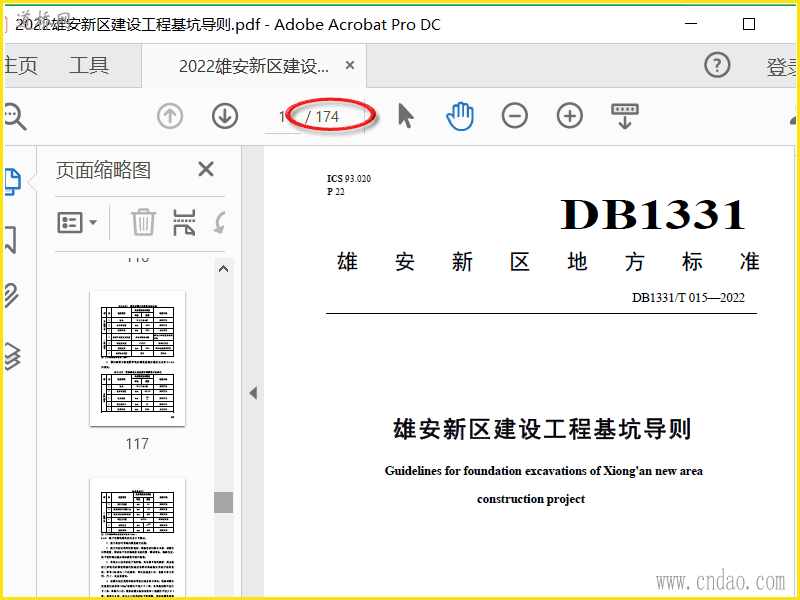This screenshot has height=600, width=800.
Task: Open attachments paperclip sidebar icon
Action: (12, 295)
